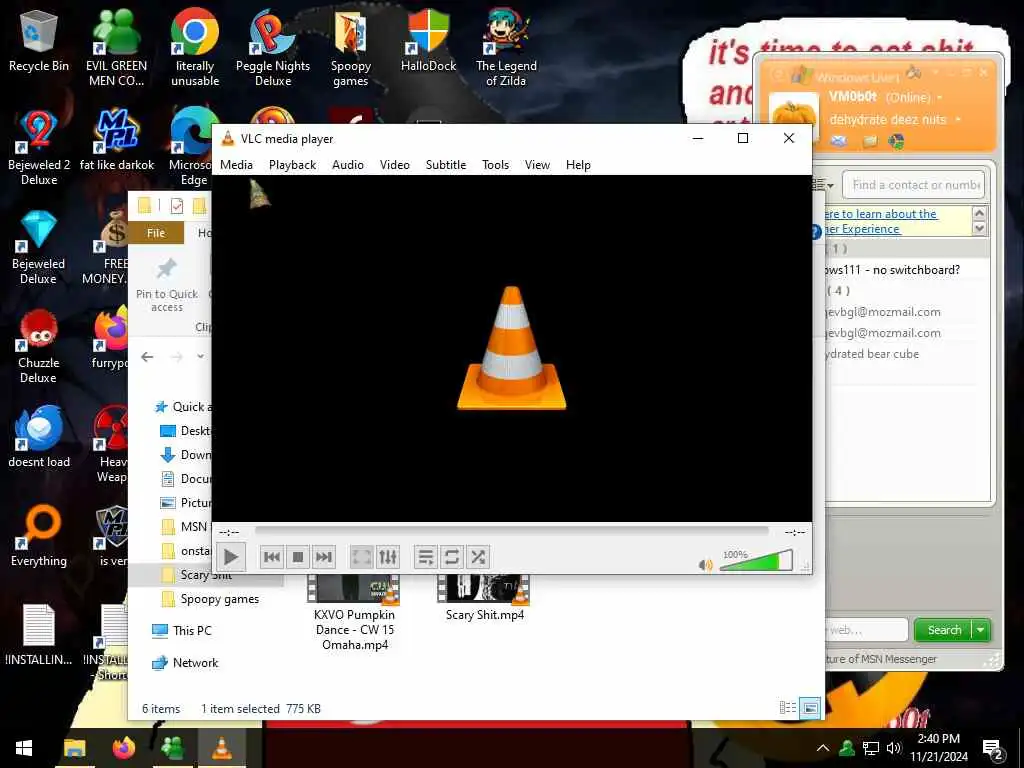The width and height of the screenshot is (1024, 768).
Task: Click Explorer properties quick access checkmark icon
Action: pyautogui.click(x=176, y=206)
